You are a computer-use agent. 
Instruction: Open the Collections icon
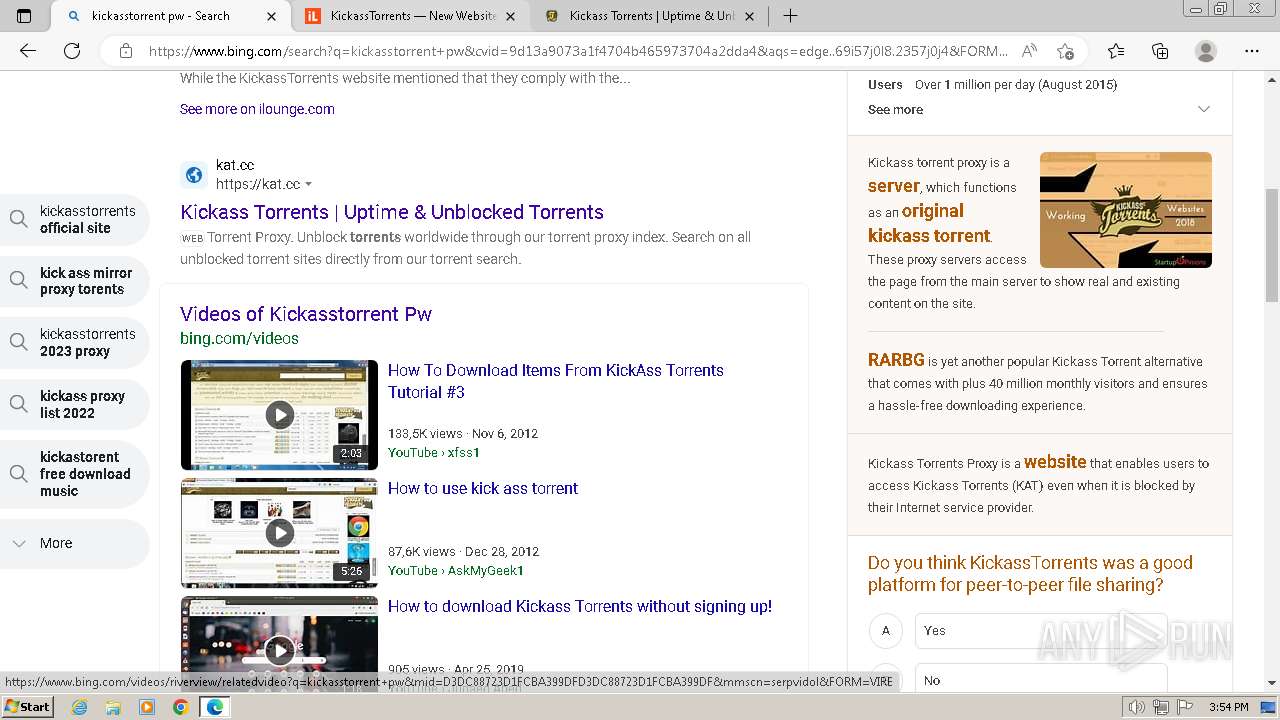pyautogui.click(x=1160, y=51)
